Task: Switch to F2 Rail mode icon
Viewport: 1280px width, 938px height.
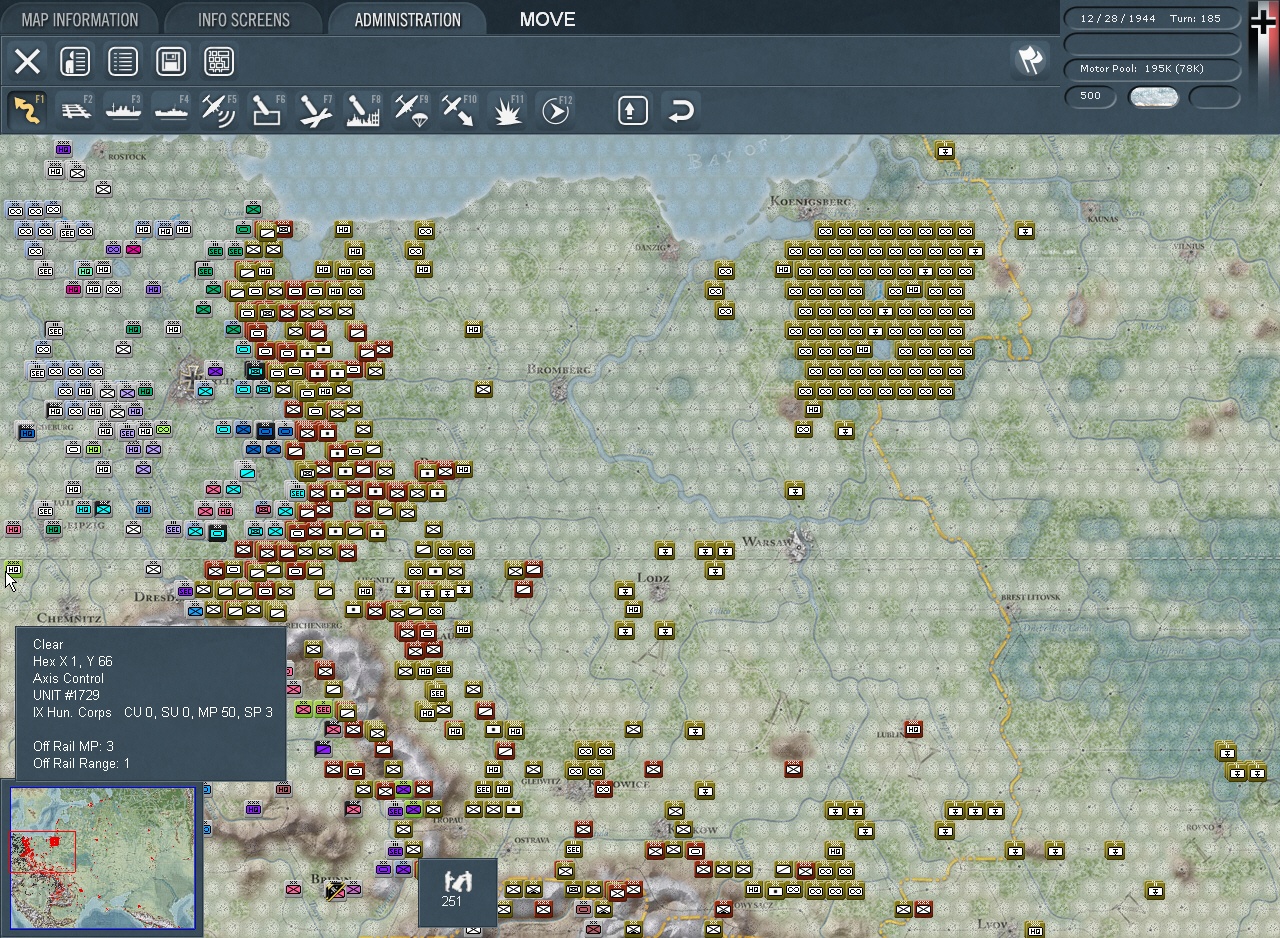Action: tap(75, 110)
